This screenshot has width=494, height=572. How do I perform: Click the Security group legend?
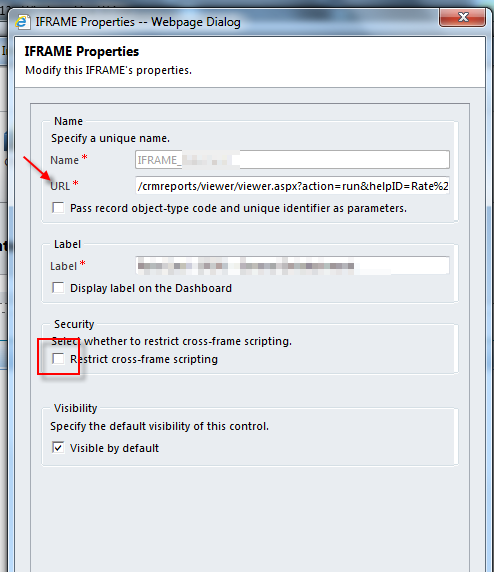click(74, 324)
